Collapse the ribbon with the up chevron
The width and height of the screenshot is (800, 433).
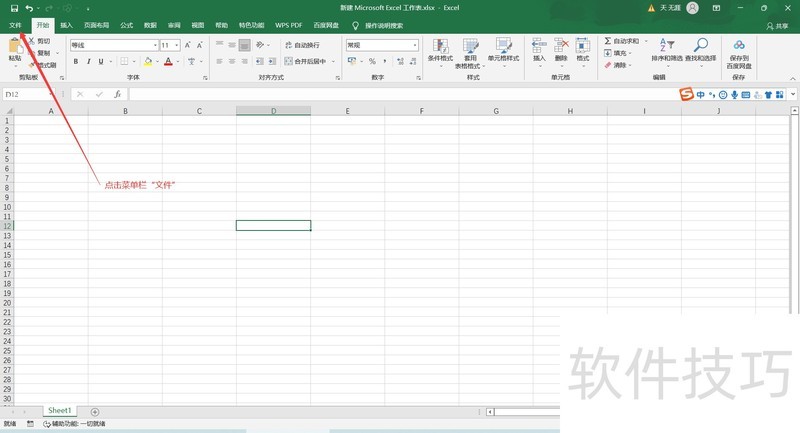click(792, 79)
